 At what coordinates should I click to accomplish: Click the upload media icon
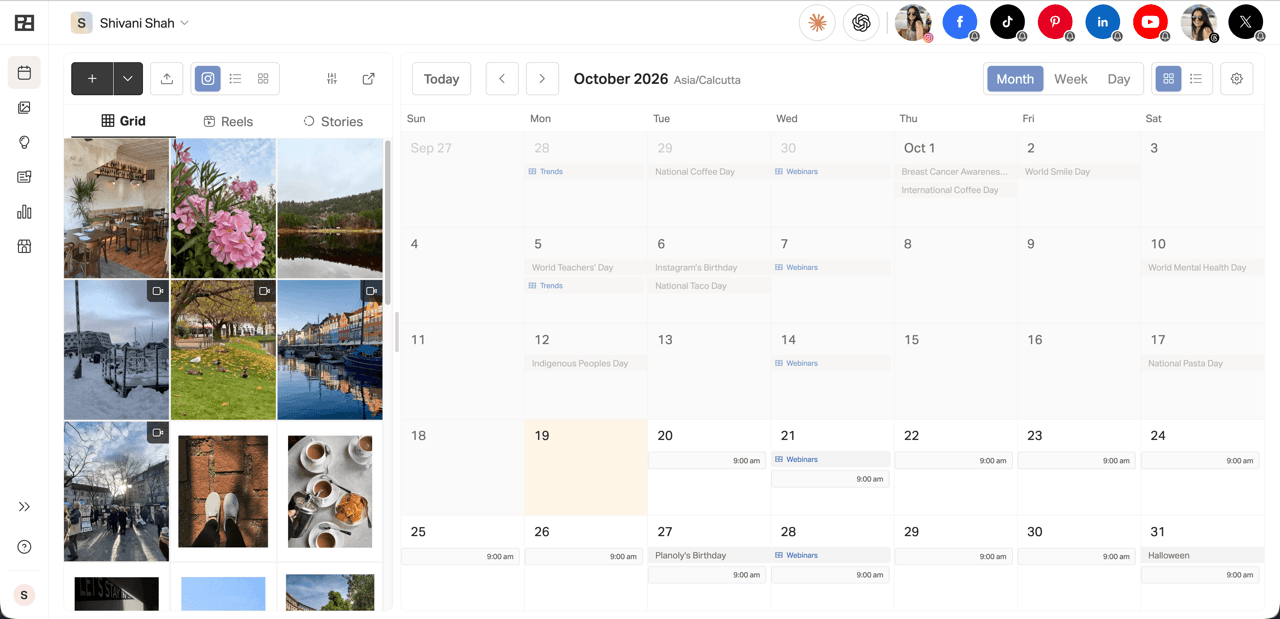click(x=167, y=79)
